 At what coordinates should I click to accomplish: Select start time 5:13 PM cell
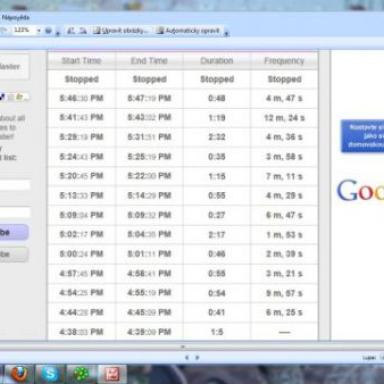[x=81, y=195]
